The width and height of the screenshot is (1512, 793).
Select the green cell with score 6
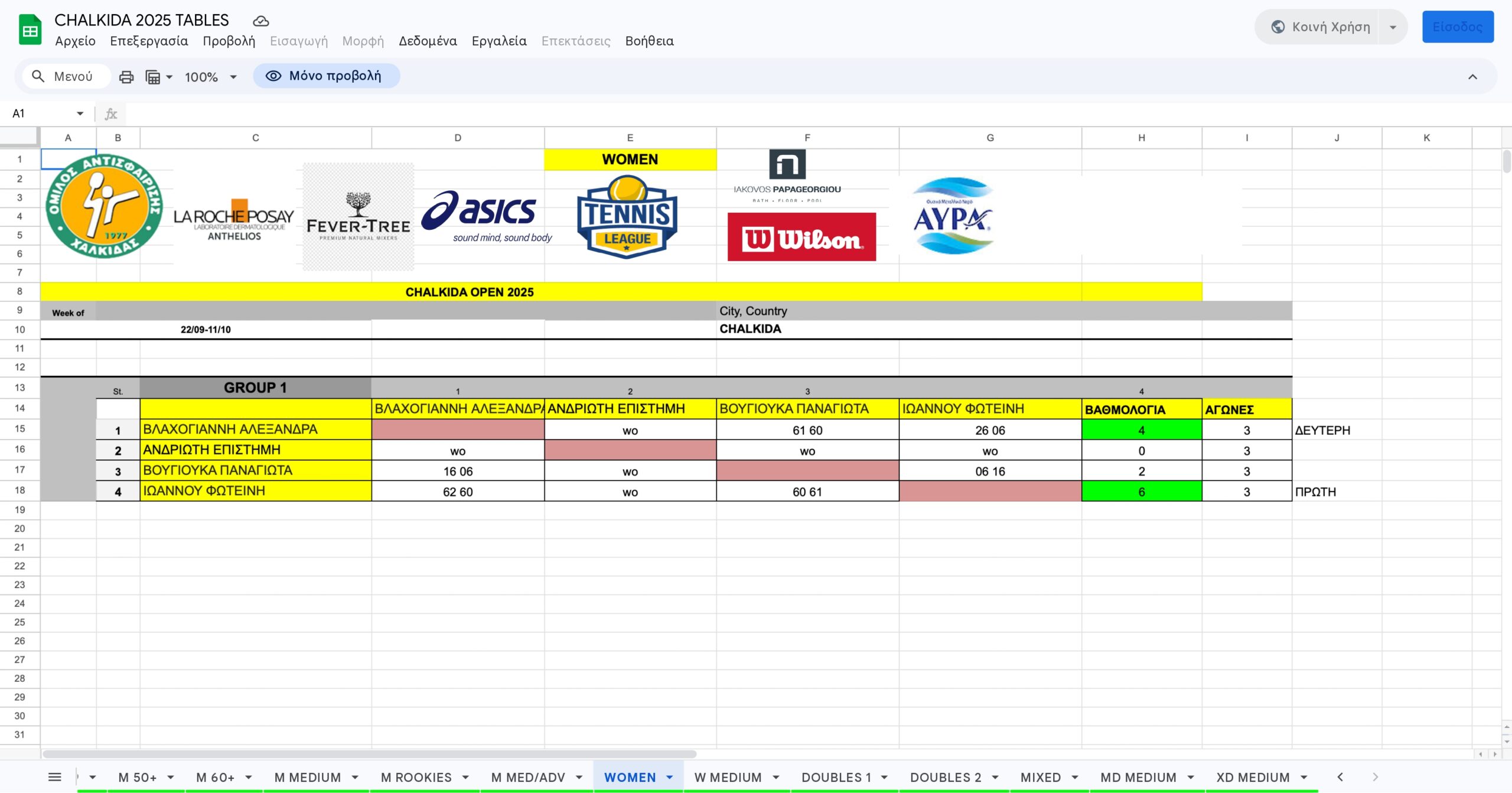[1141, 492]
